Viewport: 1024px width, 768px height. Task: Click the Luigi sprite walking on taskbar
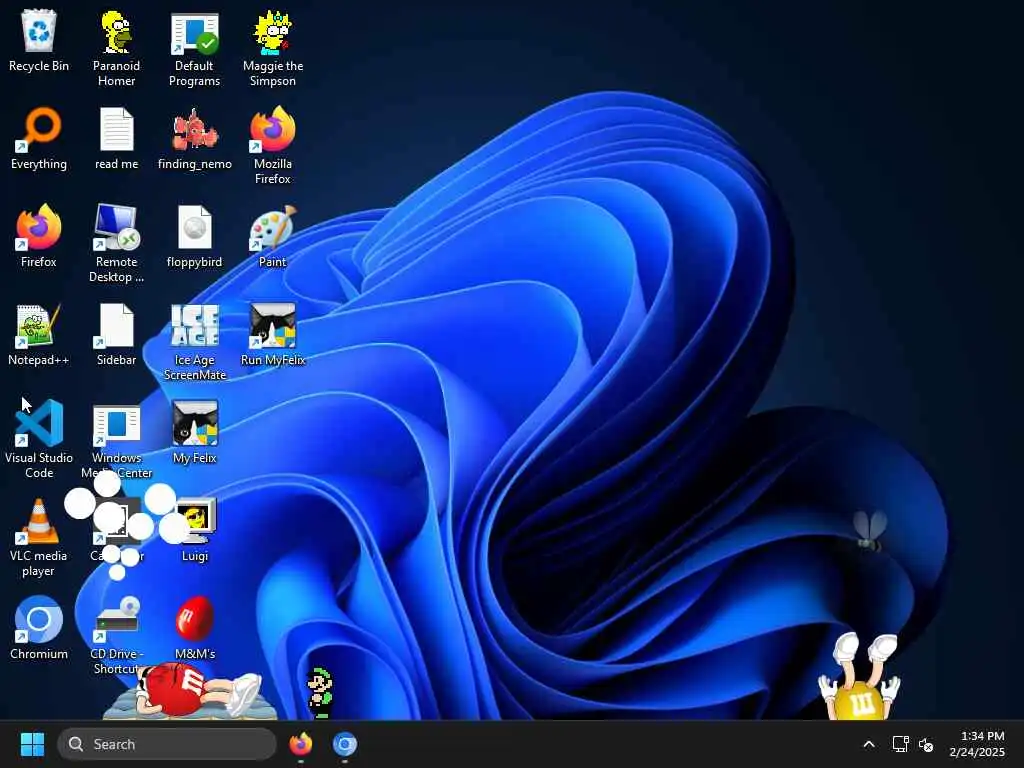tap(320, 693)
